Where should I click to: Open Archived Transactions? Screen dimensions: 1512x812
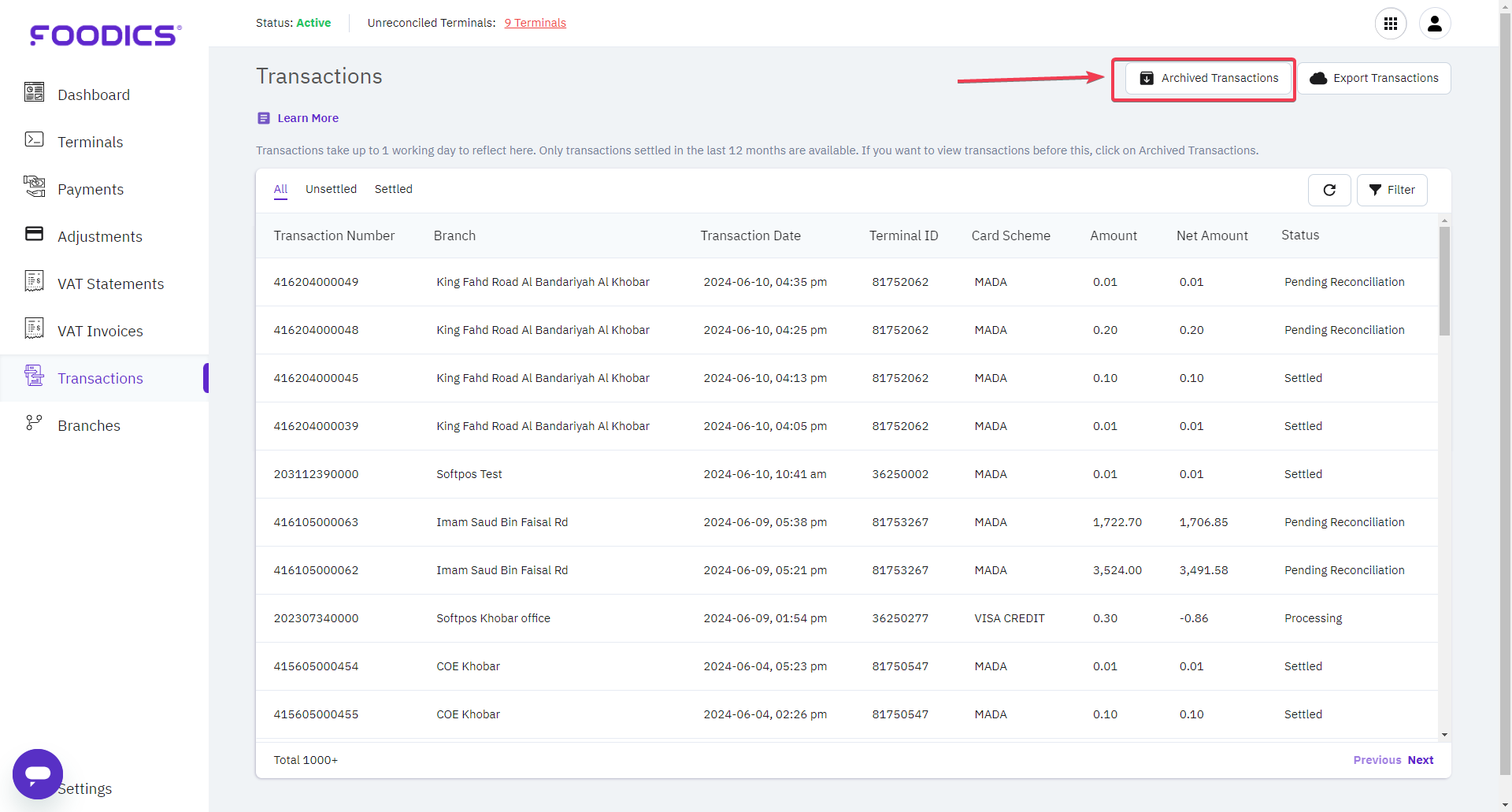click(1209, 78)
